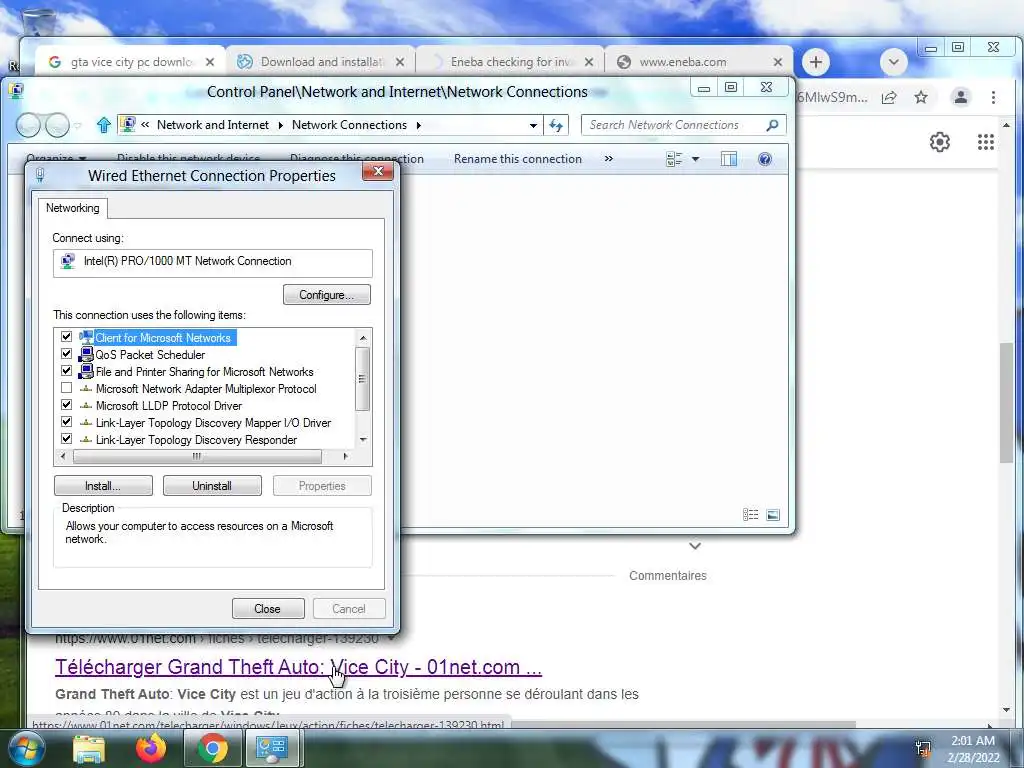The width and height of the screenshot is (1024, 768).
Task: Open Chrome tab search dropdown
Action: (893, 62)
